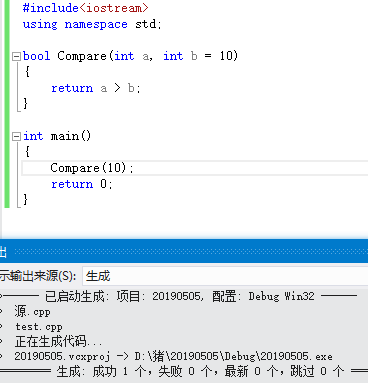Viewport: 368px width, 383px height.
Task: Click the 'return a > b;' statement
Action: coord(96,88)
